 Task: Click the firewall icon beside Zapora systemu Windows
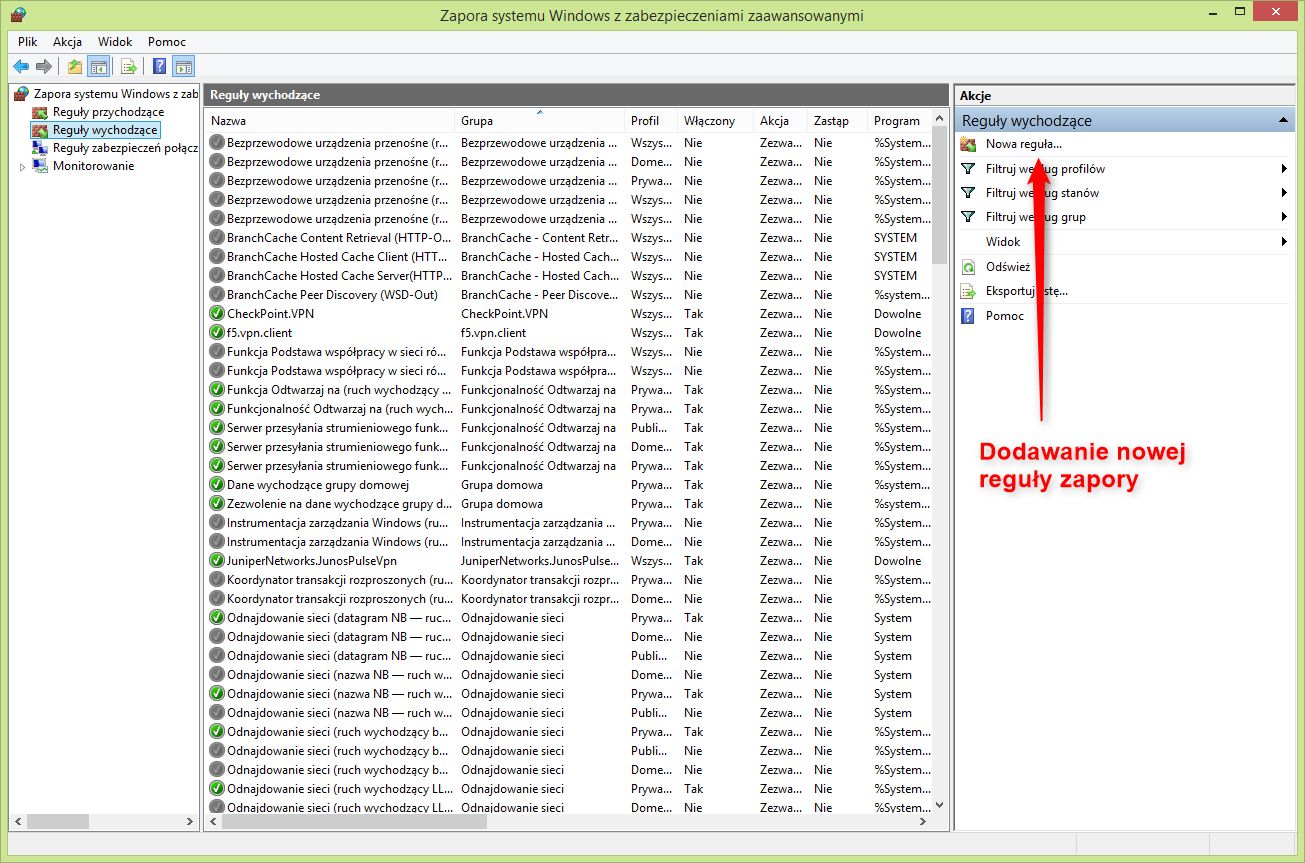(x=21, y=93)
